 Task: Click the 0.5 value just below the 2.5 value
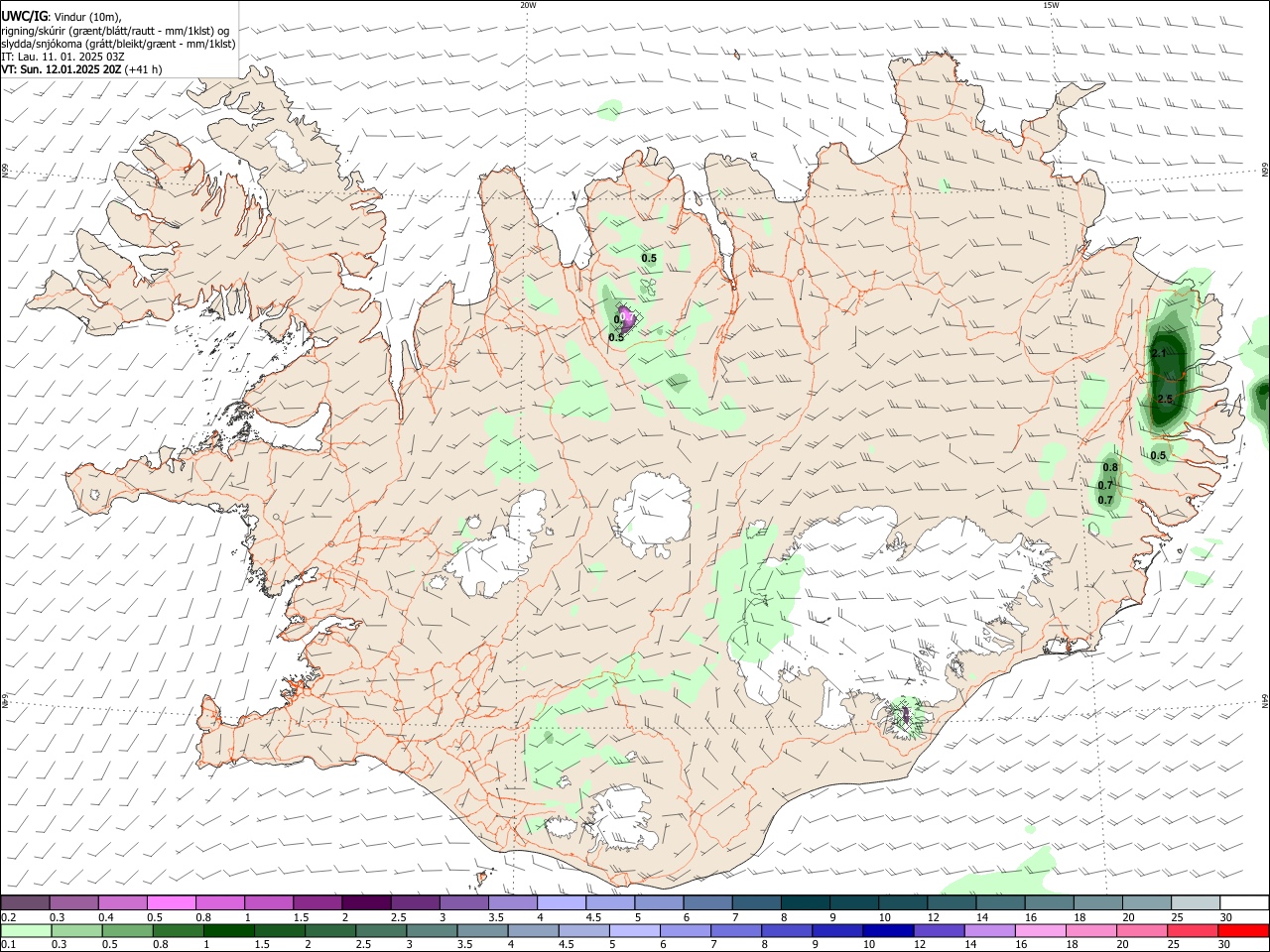[1158, 456]
